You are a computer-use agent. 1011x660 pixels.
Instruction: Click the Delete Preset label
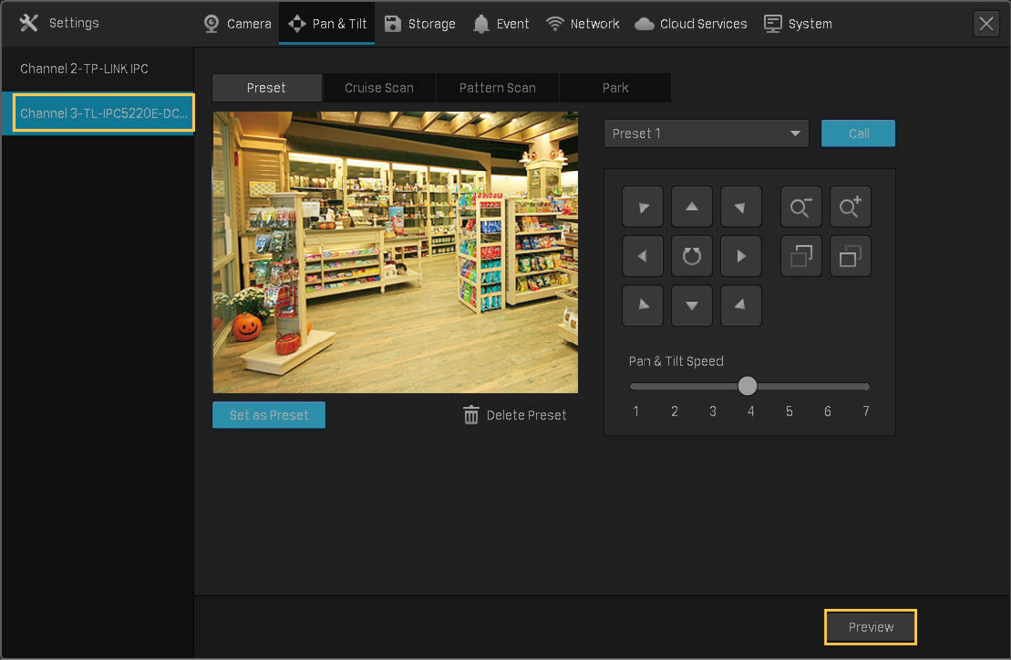526,416
